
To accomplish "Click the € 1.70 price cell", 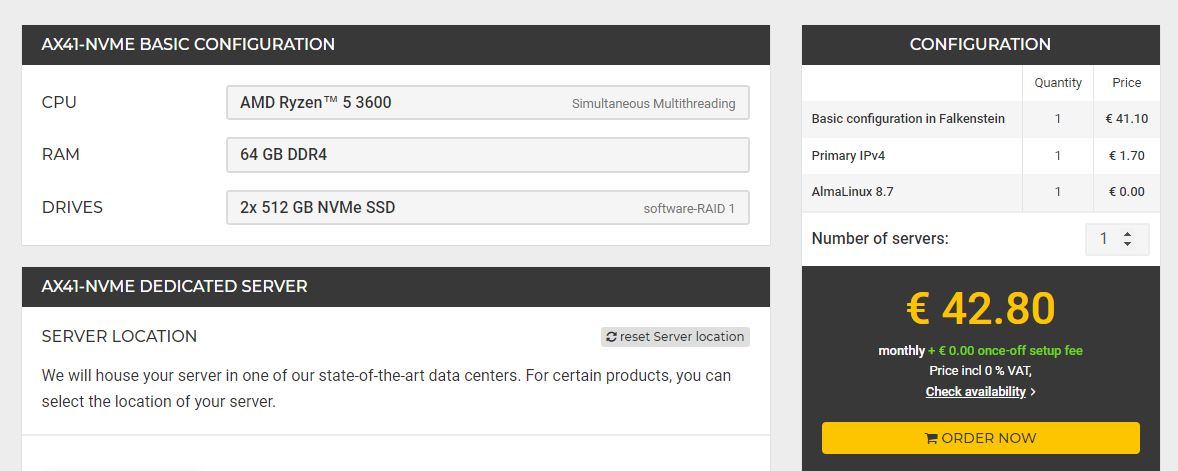I will [1126, 155].
